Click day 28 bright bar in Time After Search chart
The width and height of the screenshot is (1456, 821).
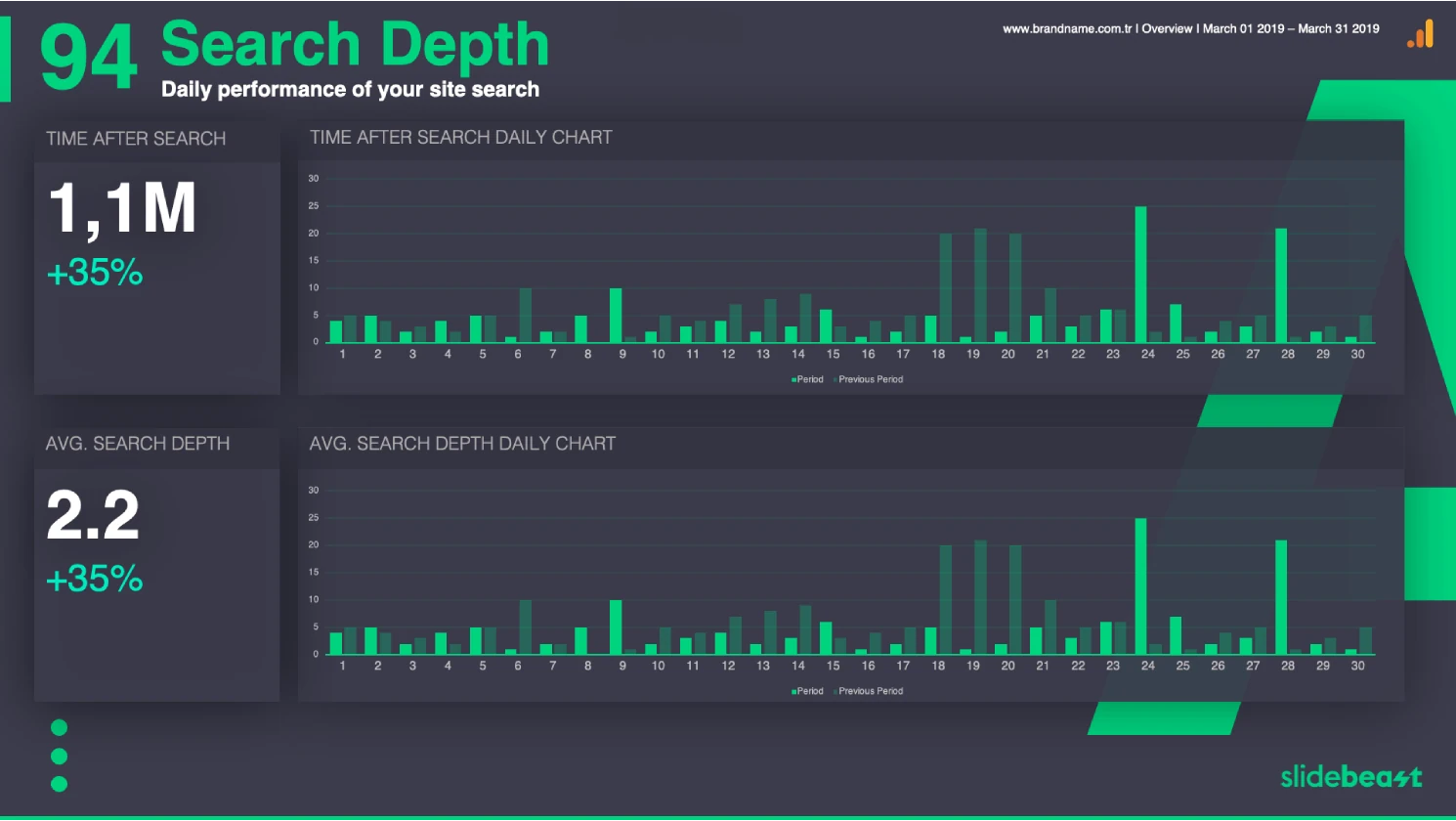(1281, 285)
